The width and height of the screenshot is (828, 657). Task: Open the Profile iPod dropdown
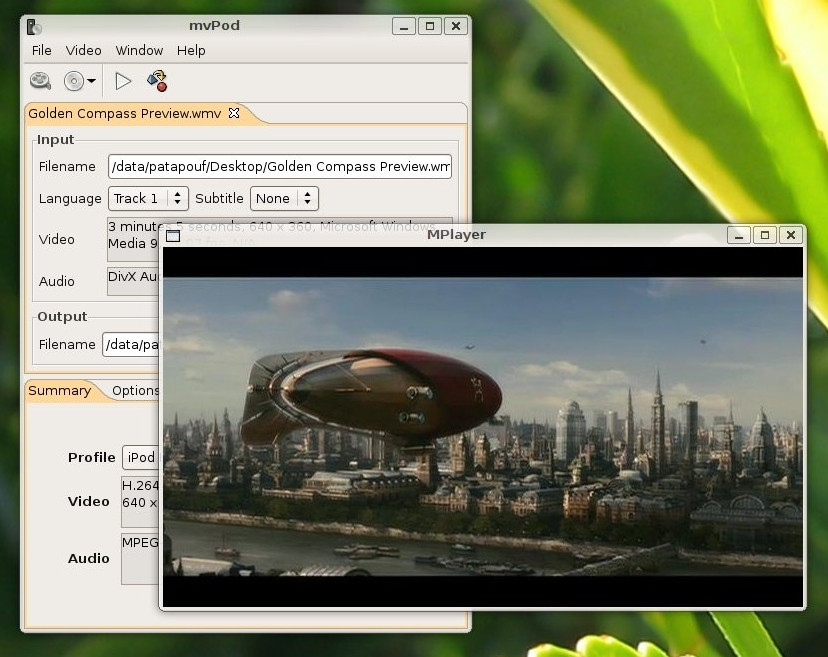click(141, 457)
